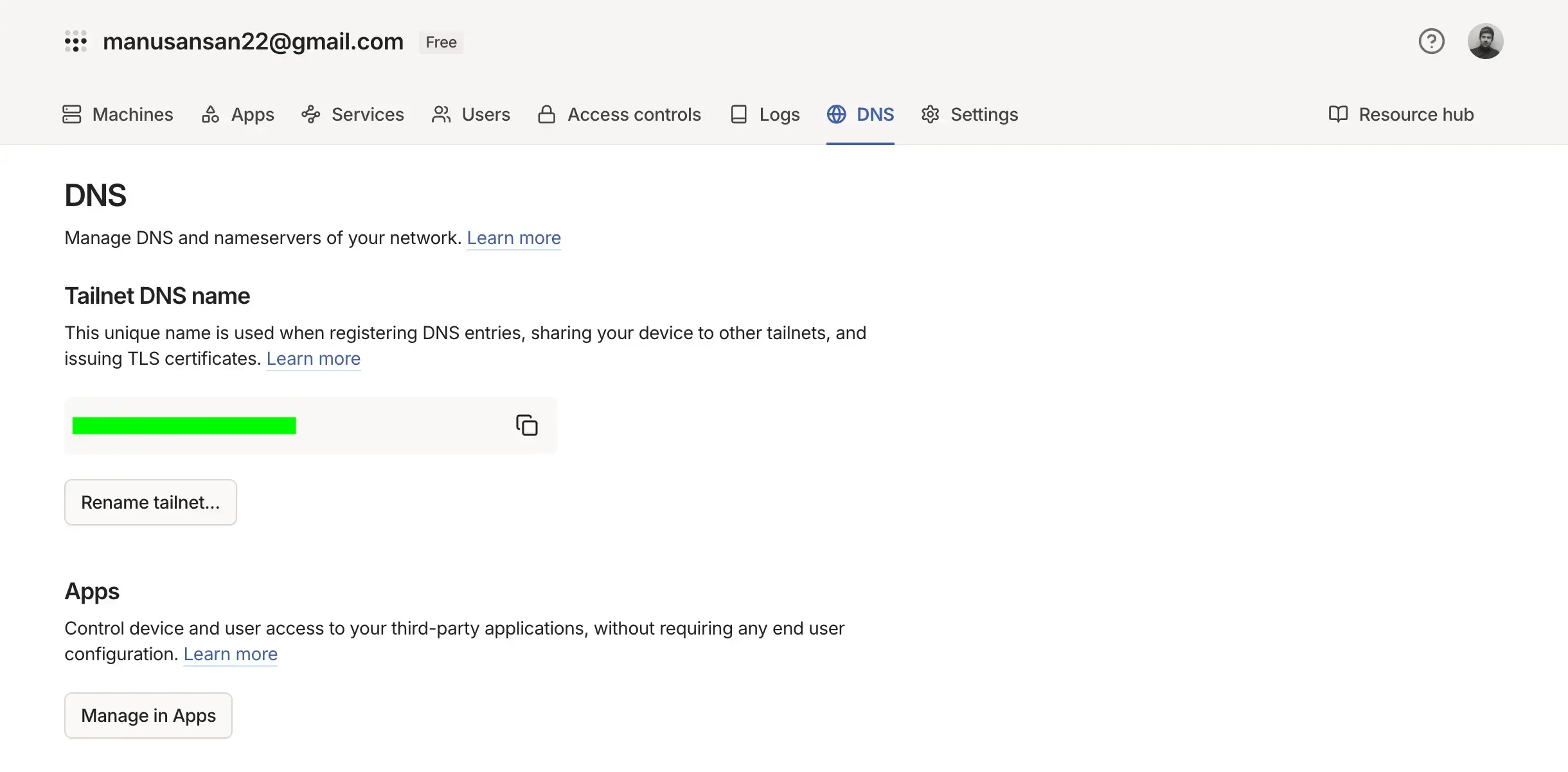This screenshot has height=772, width=1568.
Task: Click the Settings gear icon
Action: pyautogui.click(x=930, y=114)
